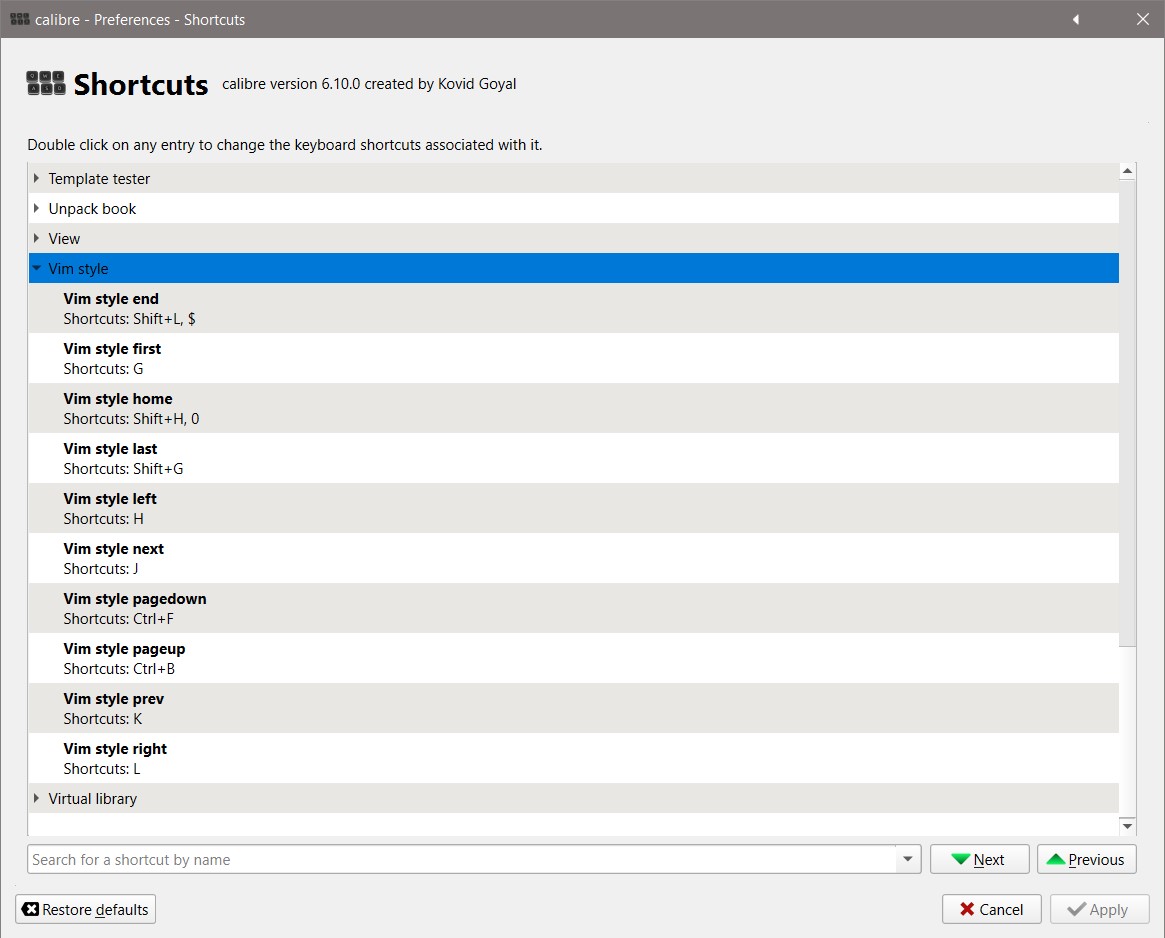This screenshot has width=1165, height=938.
Task: Collapse the Vim style group
Action: tap(37, 269)
